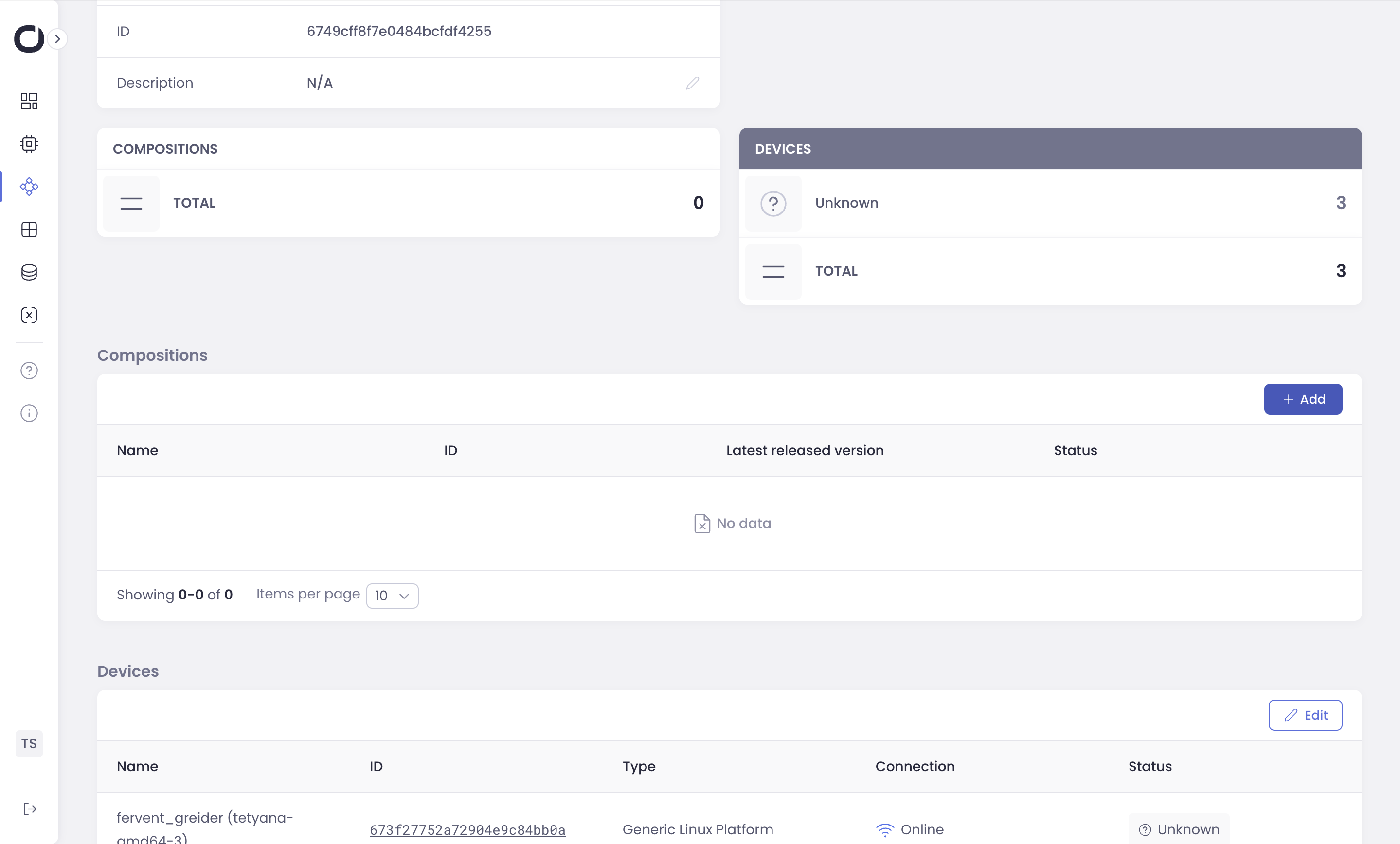Open device link 673f27752a72904e9c84bb0a
This screenshot has height=844, width=1400.
(467, 829)
